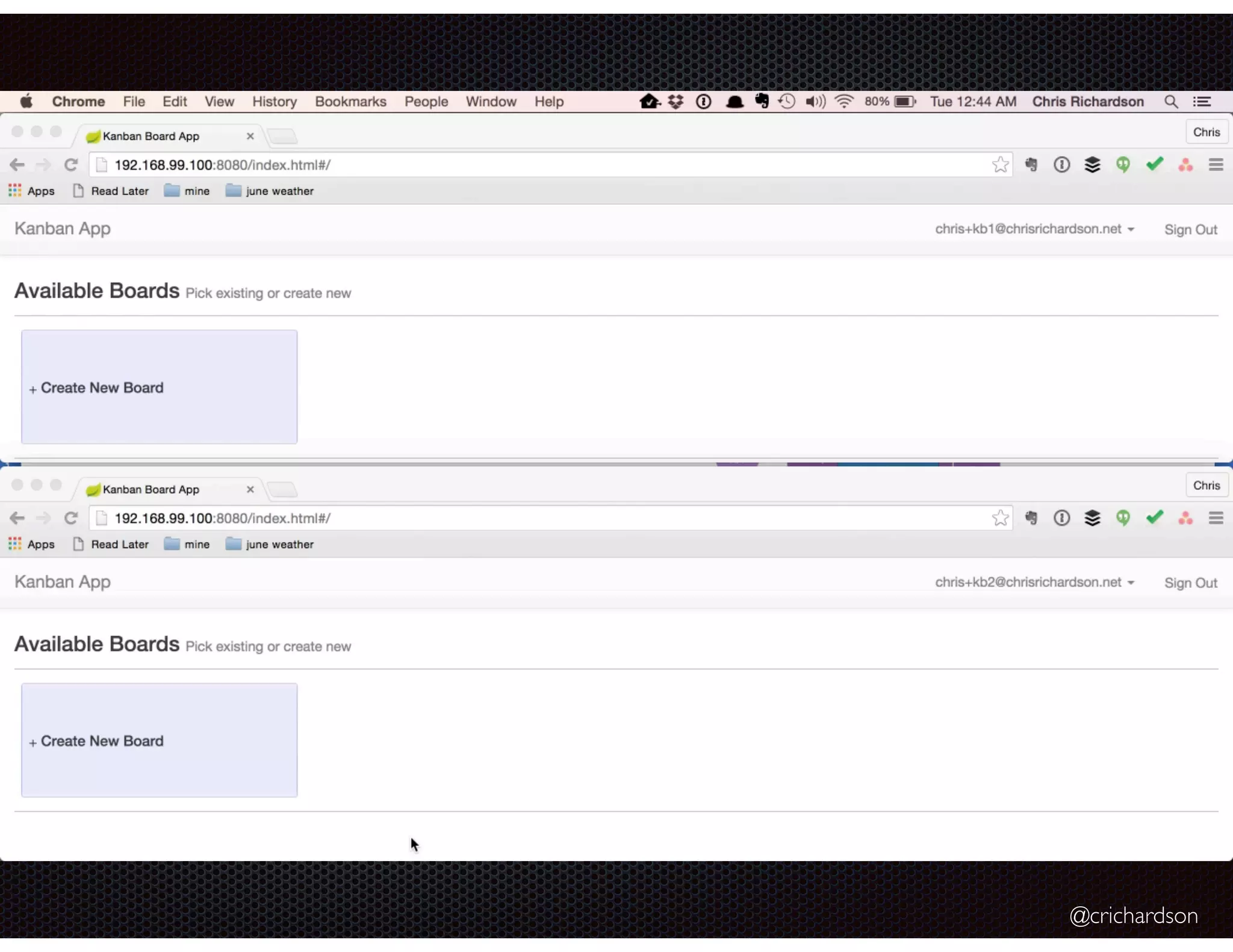Click the Chris profile button in top window
This screenshot has height=952, width=1233.
tap(1206, 132)
